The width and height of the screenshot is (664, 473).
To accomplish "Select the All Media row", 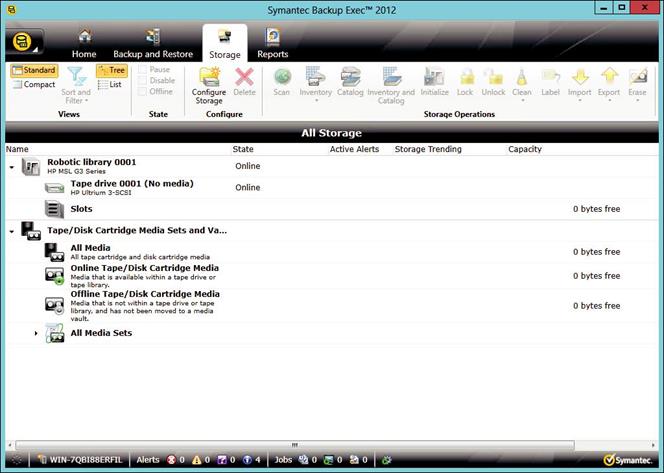I will coord(332,252).
